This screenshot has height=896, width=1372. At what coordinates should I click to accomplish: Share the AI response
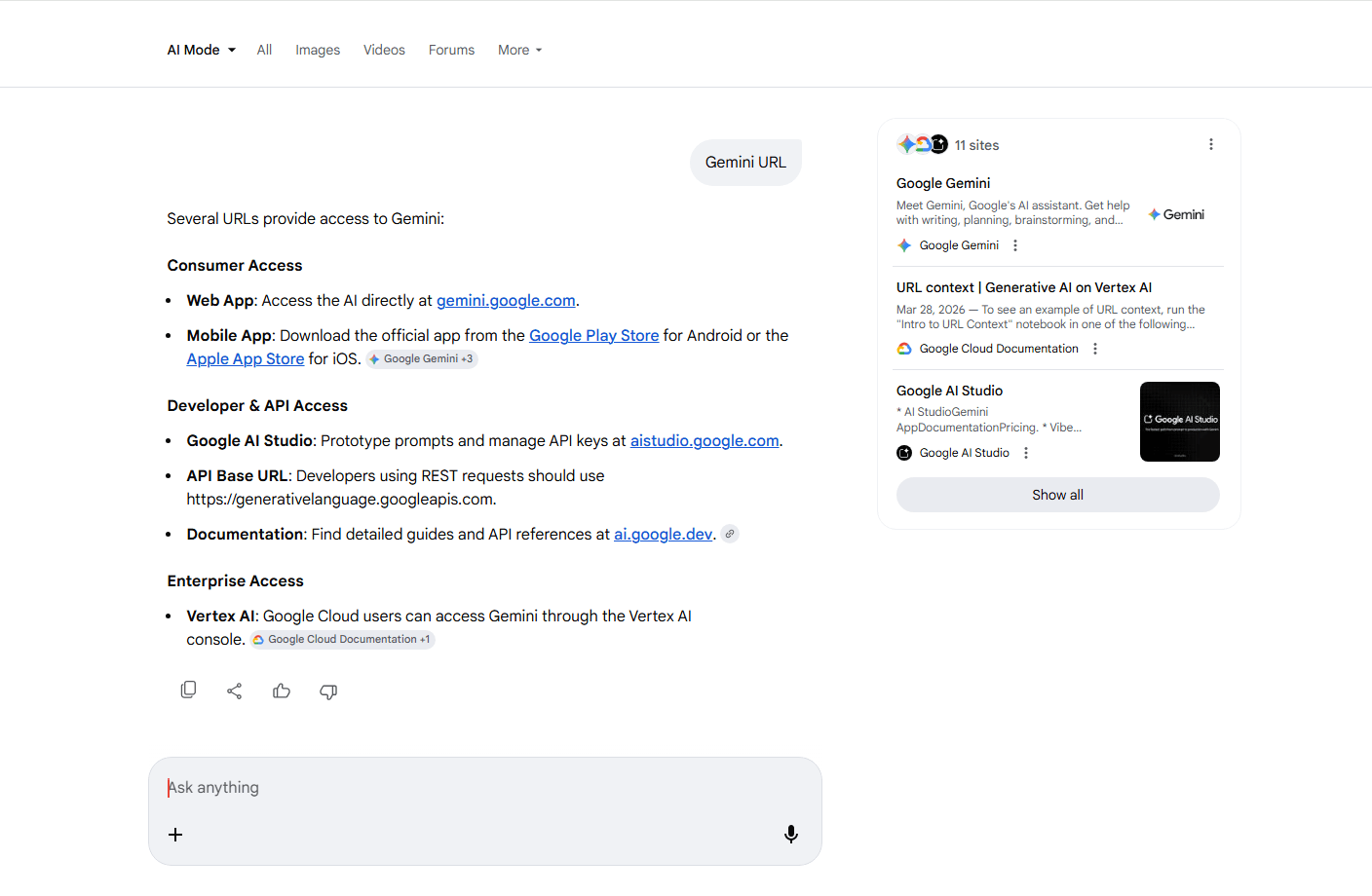pyautogui.click(x=235, y=691)
